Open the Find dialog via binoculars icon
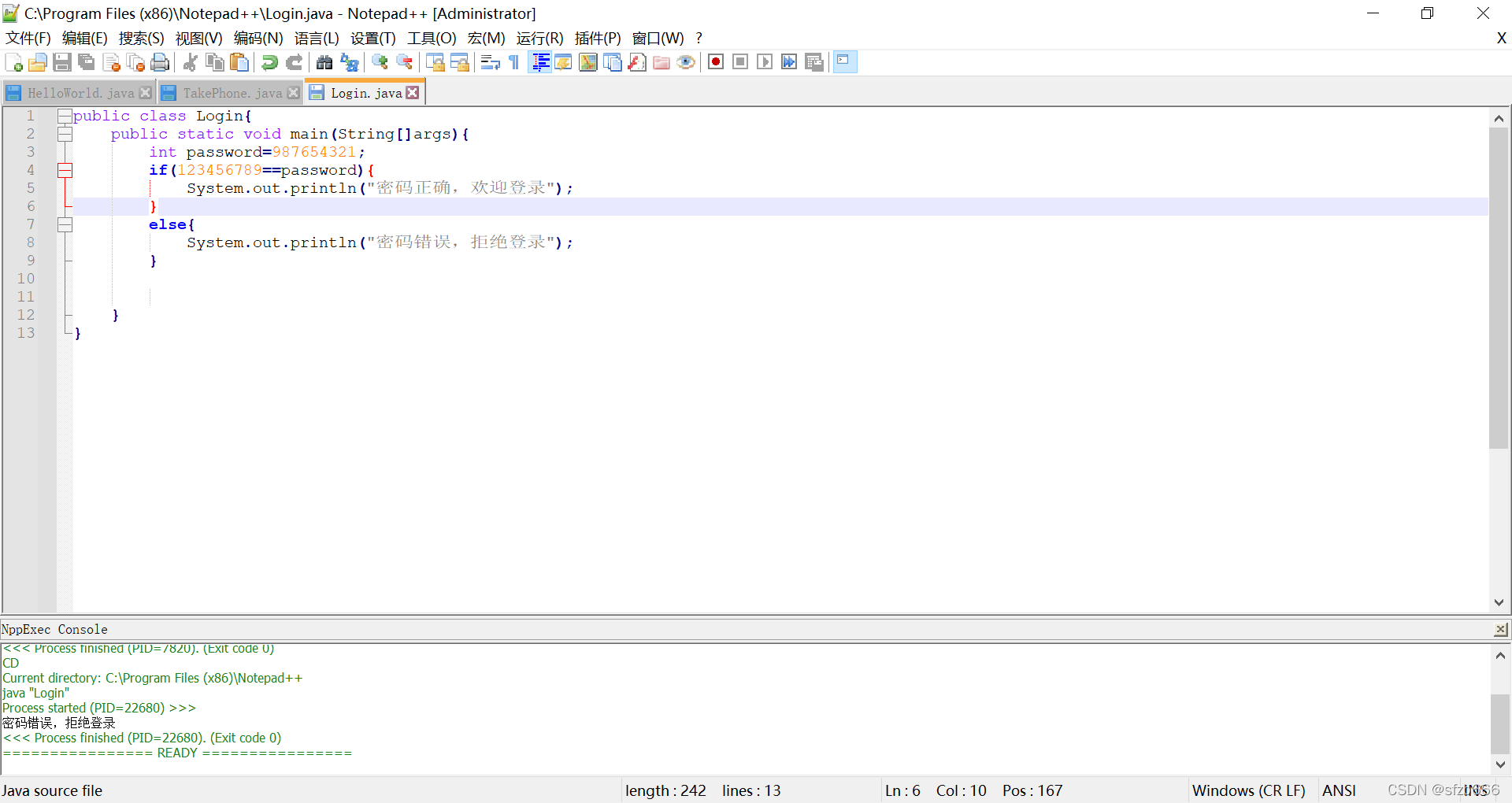 click(324, 62)
